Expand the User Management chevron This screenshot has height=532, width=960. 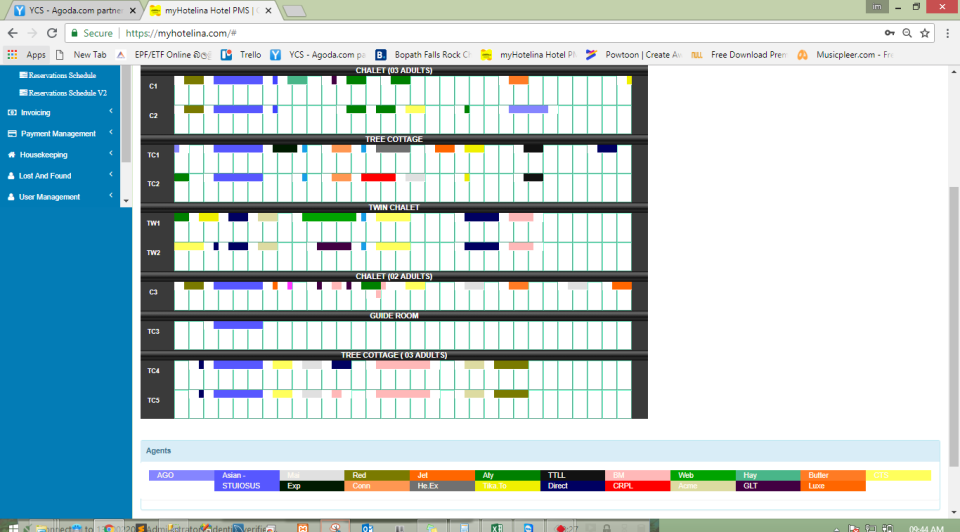[x=111, y=196]
